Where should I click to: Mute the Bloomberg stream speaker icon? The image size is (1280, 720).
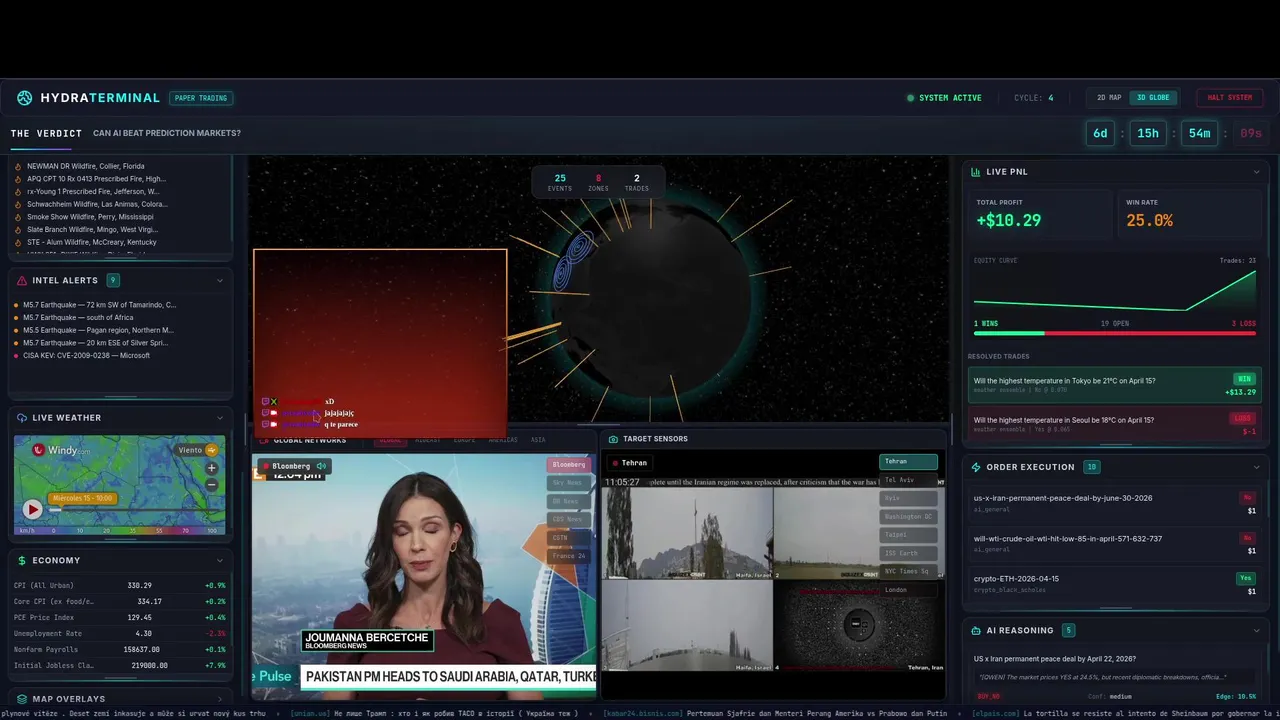tap(321, 466)
